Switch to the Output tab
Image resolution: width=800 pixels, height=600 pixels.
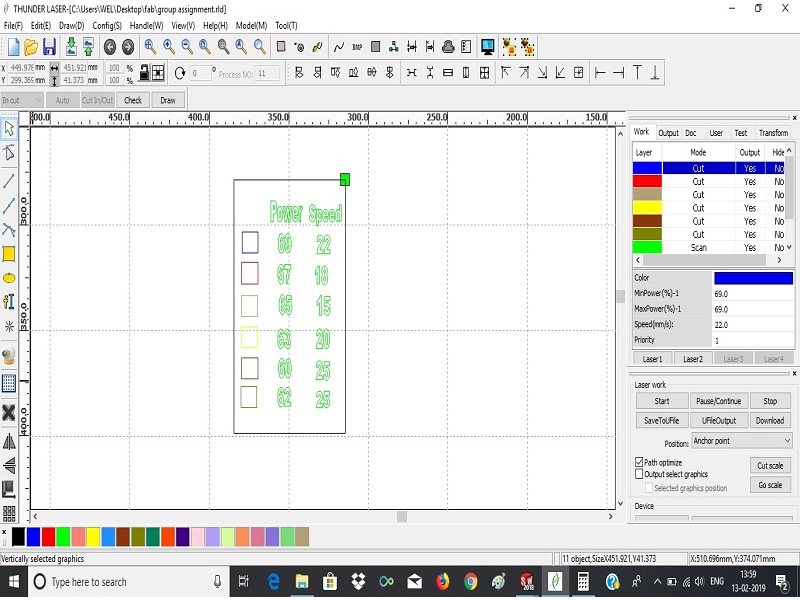coord(668,133)
